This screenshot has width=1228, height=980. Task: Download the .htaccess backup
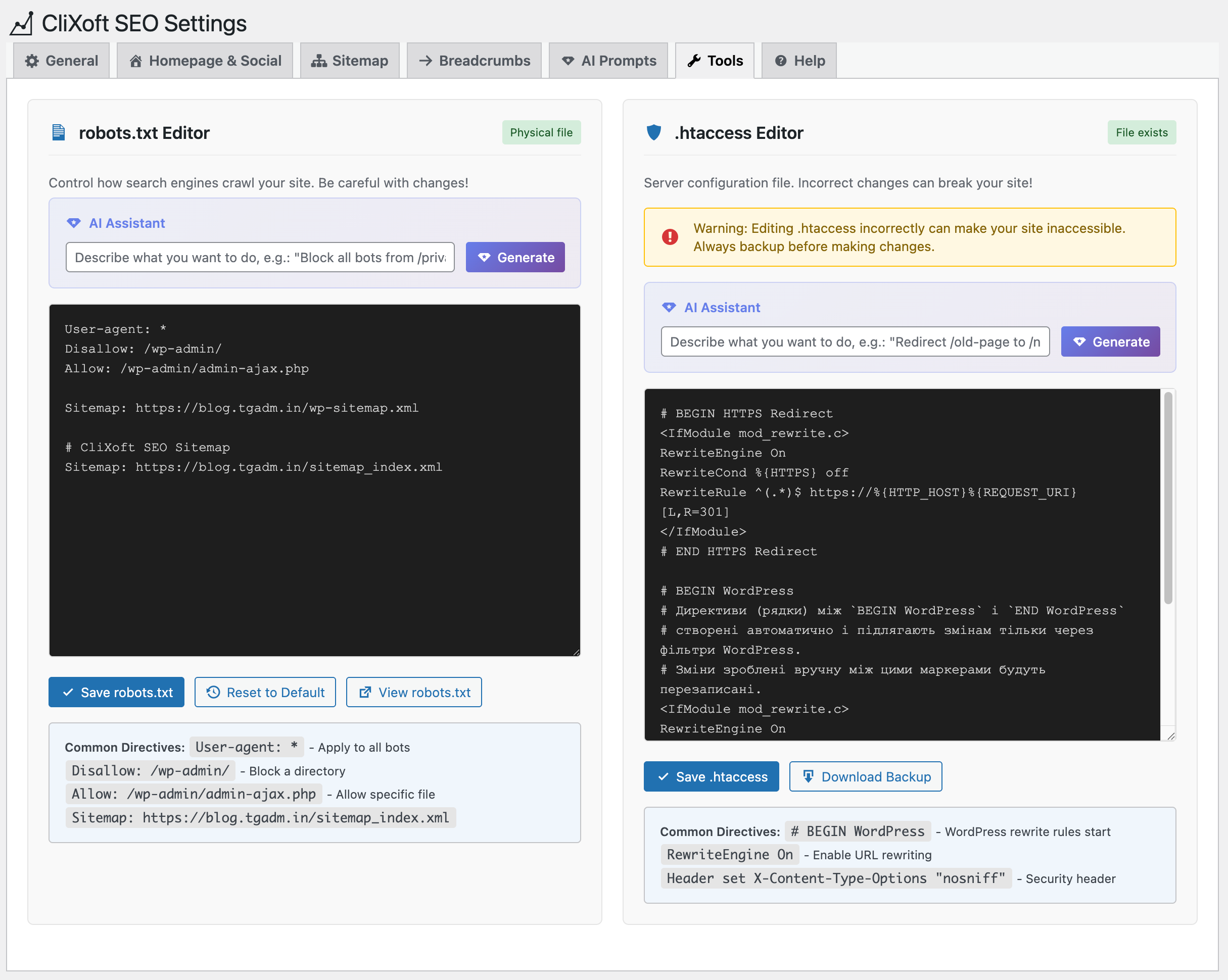(865, 777)
